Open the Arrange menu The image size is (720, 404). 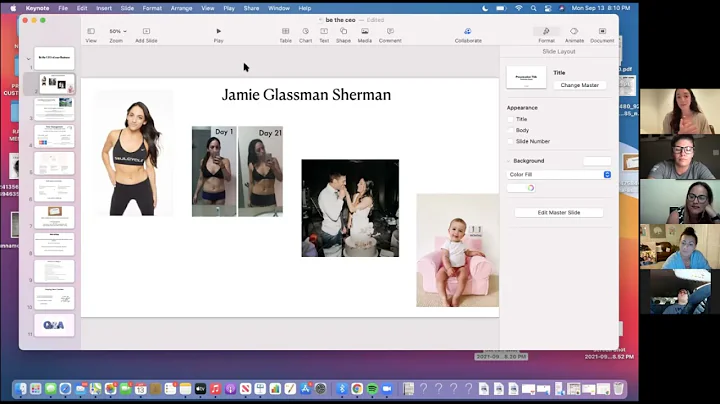pyautogui.click(x=181, y=8)
